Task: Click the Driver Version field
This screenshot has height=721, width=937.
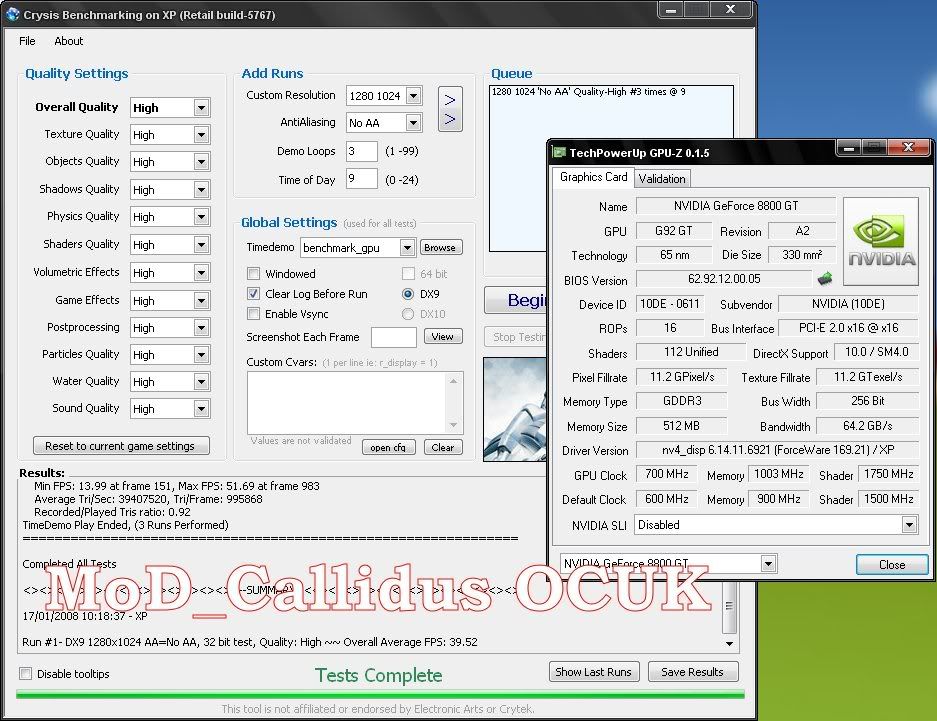Action: tap(777, 450)
